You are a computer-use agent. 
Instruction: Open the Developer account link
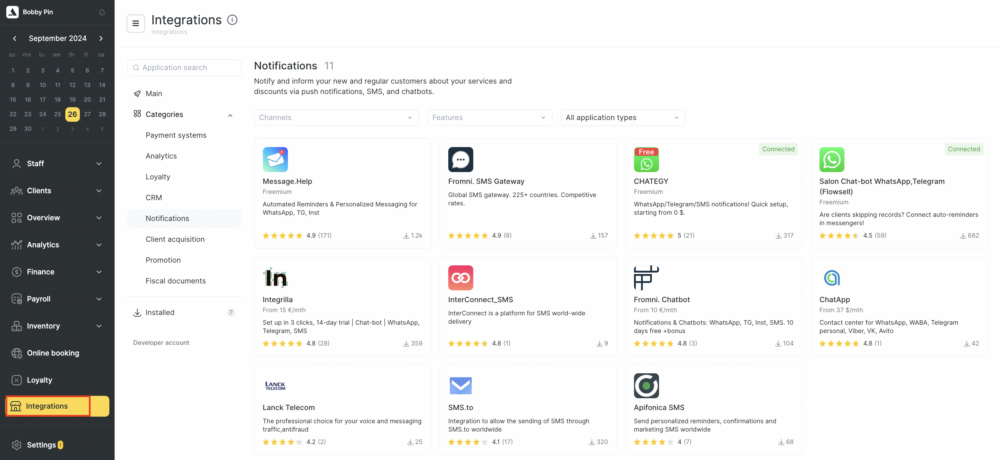pos(161,343)
